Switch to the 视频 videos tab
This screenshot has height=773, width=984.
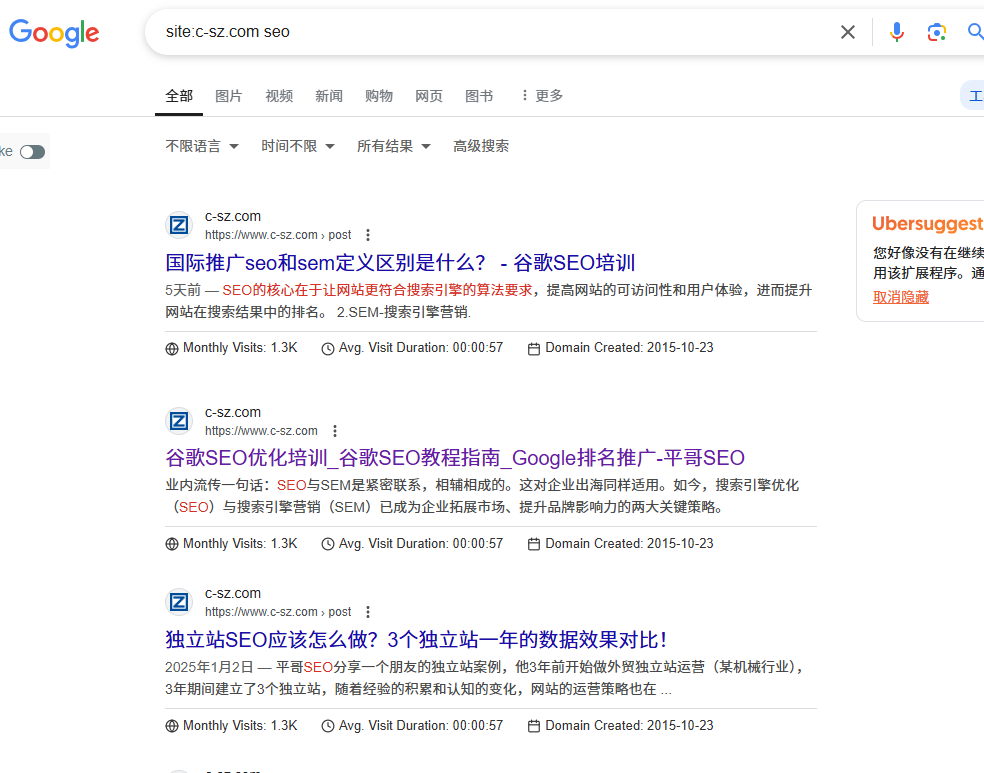279,96
